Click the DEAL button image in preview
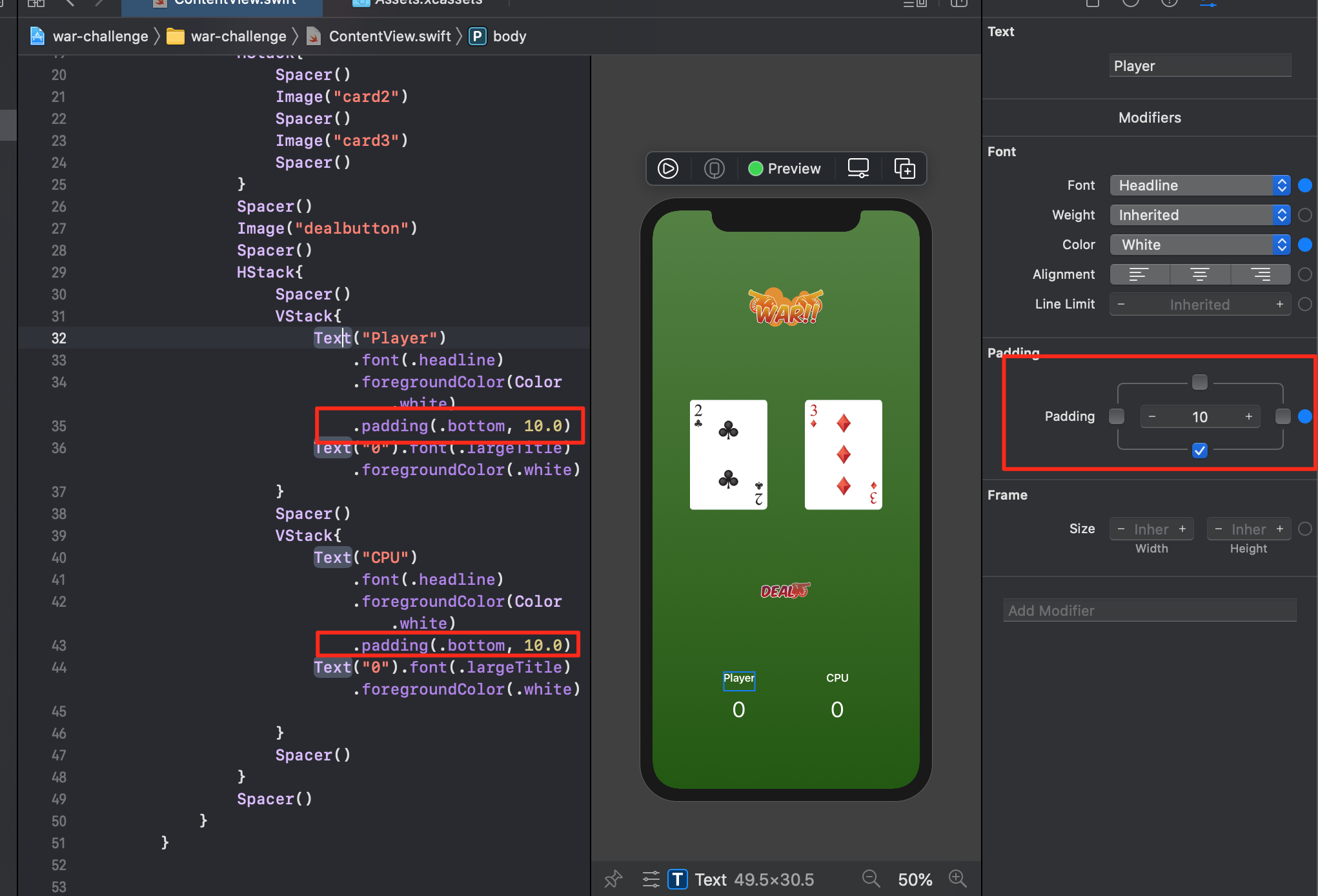 coord(785,591)
